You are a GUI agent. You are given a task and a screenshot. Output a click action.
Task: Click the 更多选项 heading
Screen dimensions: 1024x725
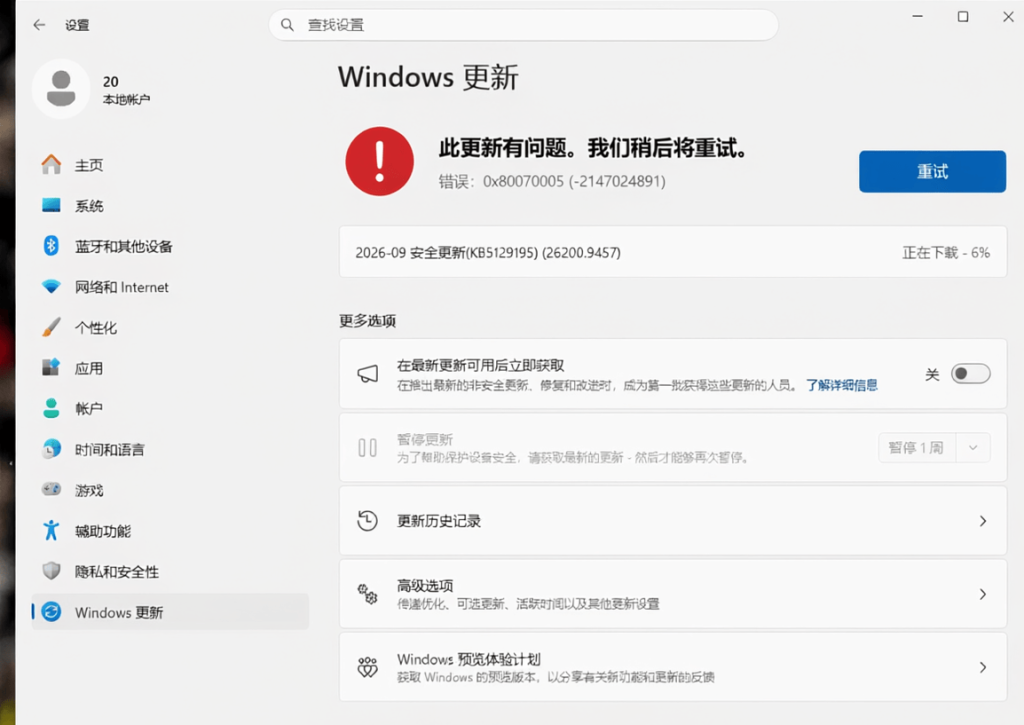pyautogui.click(x=367, y=321)
